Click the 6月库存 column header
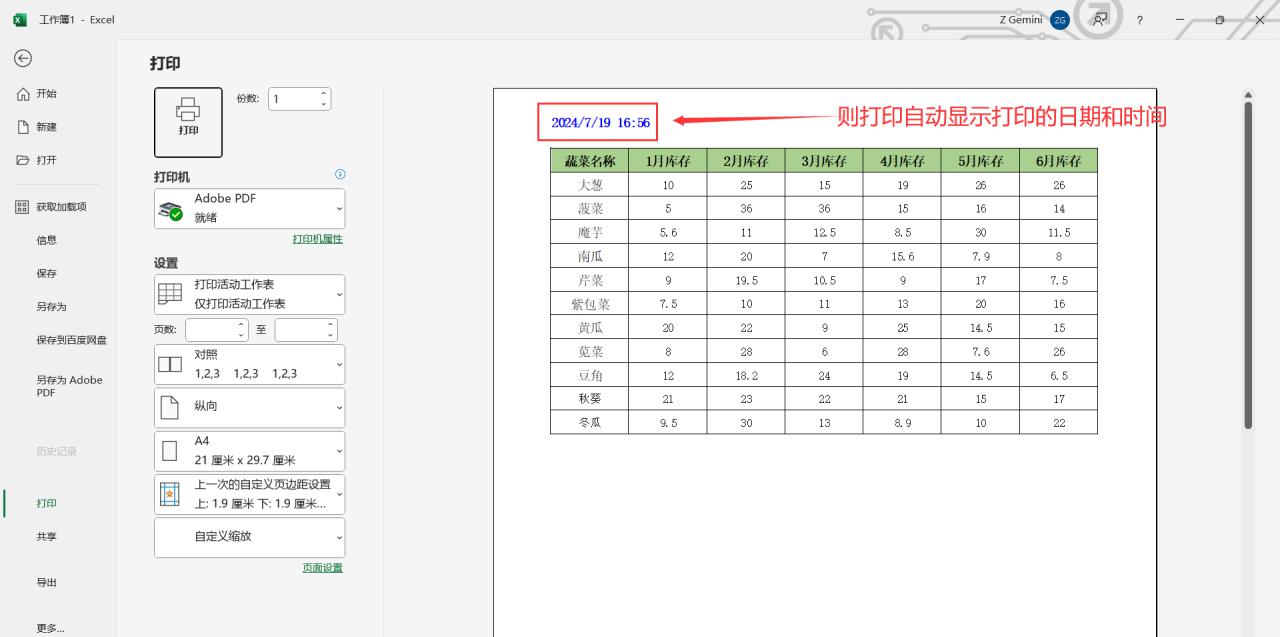 click(x=1059, y=161)
